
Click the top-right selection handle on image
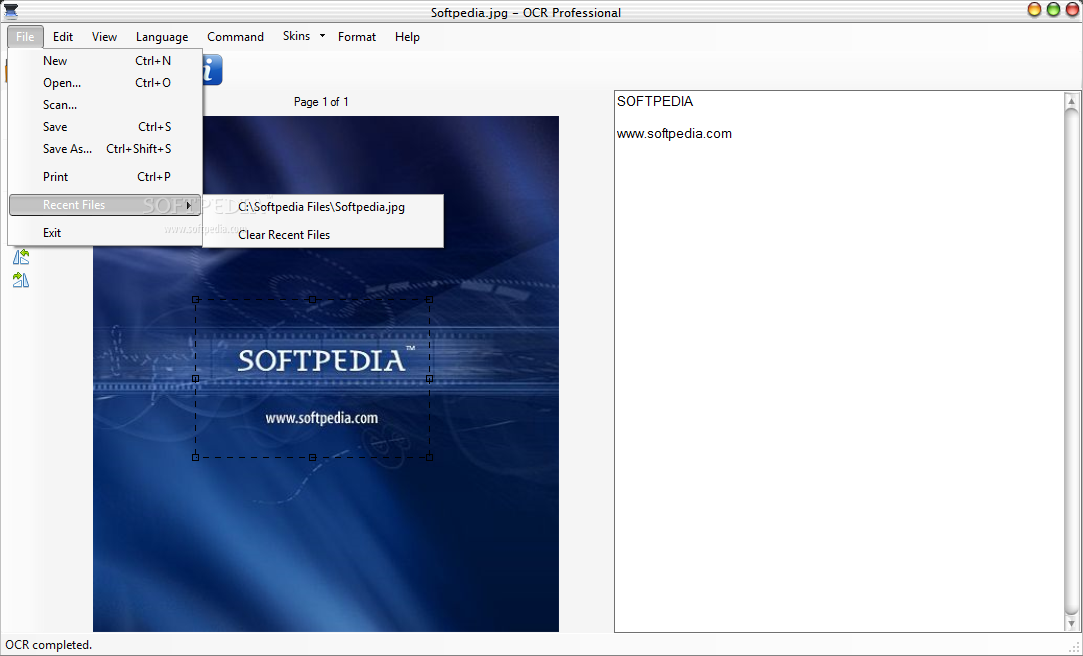[429, 300]
